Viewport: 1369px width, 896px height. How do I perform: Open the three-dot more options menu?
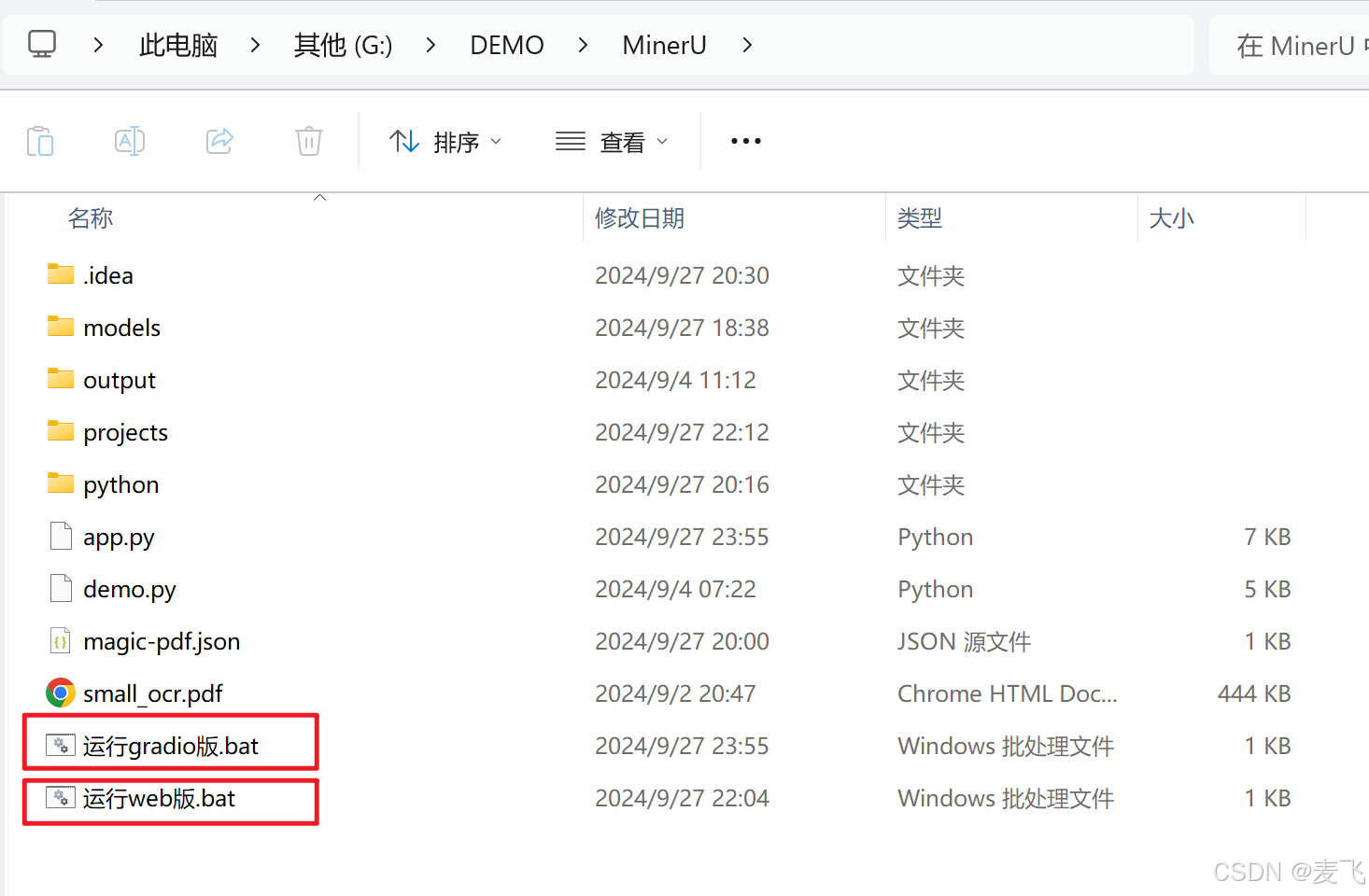point(746,141)
